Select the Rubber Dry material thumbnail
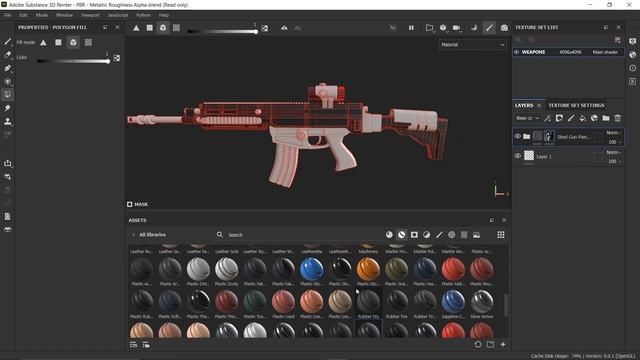Screen dimensions: 640x360 tap(368, 301)
